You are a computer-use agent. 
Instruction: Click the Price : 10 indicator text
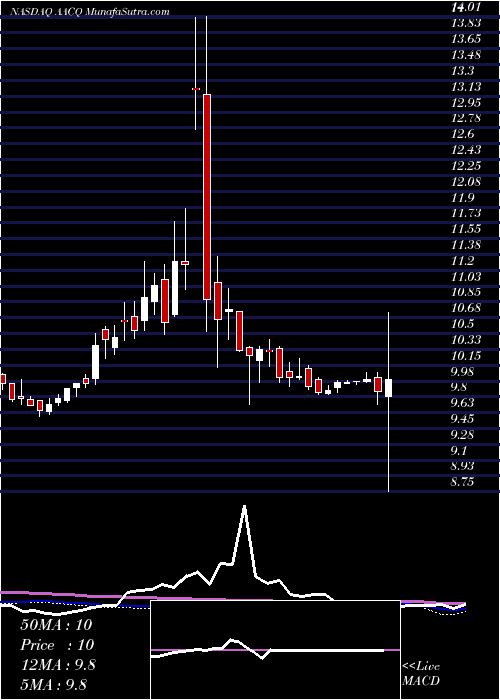point(57,645)
